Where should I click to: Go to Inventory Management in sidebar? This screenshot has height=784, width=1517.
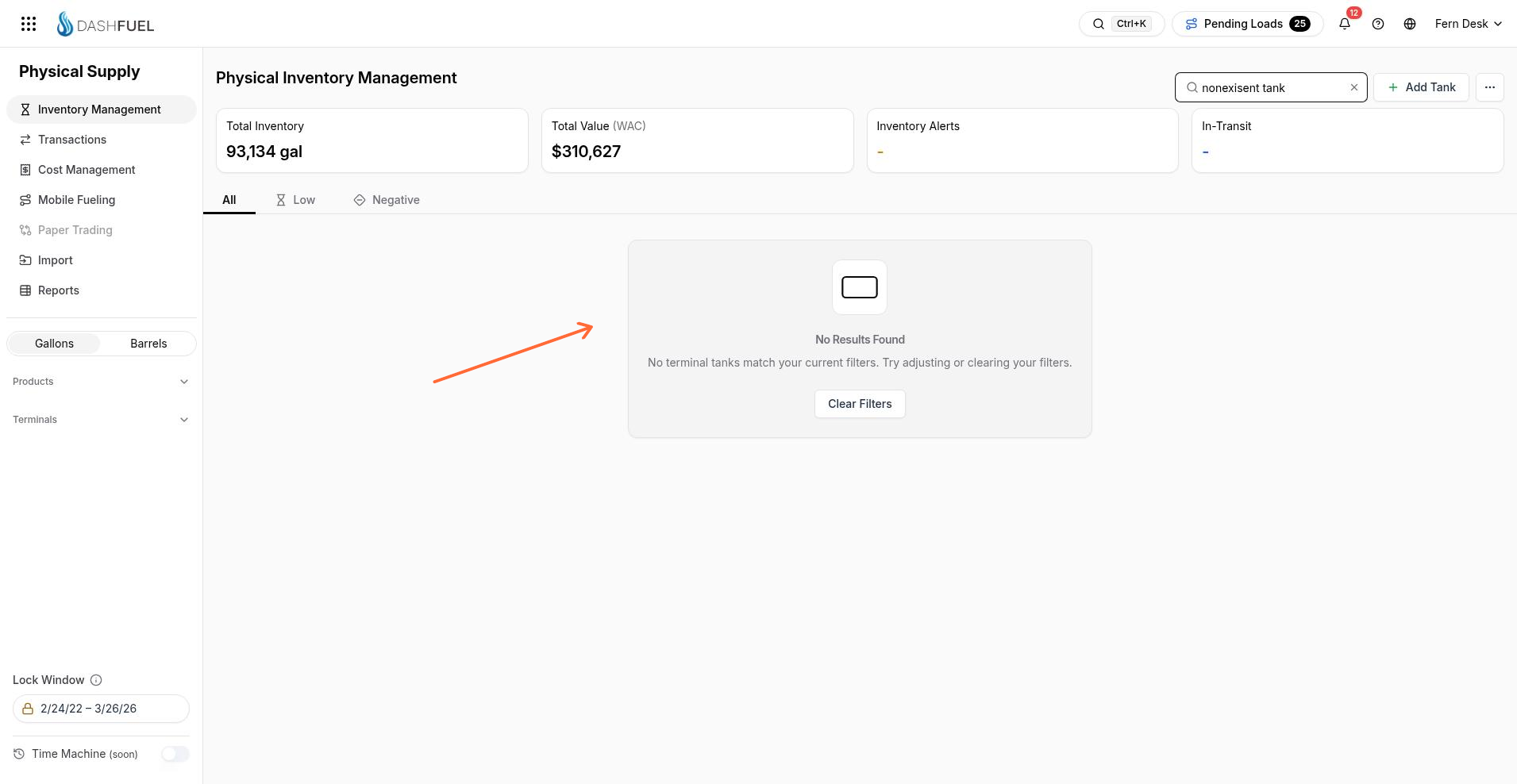tap(102, 110)
